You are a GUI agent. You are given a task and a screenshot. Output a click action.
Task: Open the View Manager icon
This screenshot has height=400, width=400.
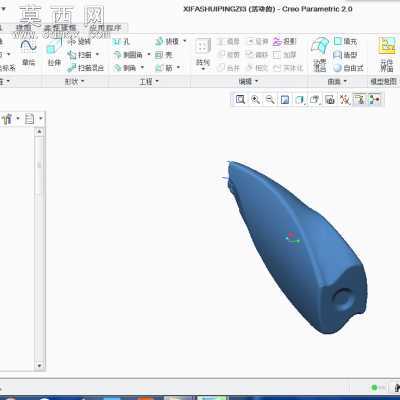coord(330,99)
